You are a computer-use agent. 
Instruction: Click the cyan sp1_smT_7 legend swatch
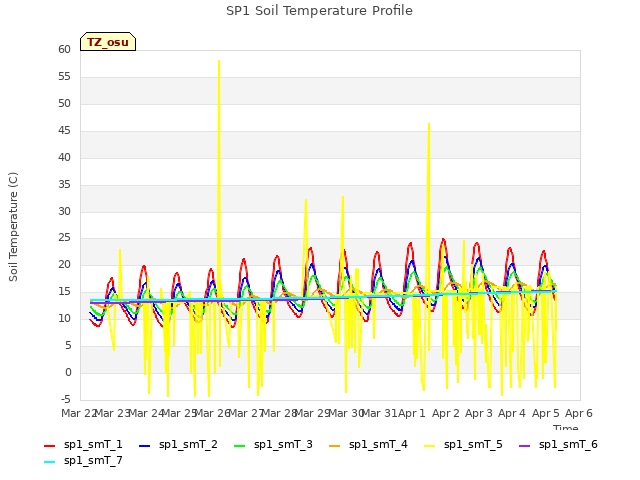click(x=49, y=462)
